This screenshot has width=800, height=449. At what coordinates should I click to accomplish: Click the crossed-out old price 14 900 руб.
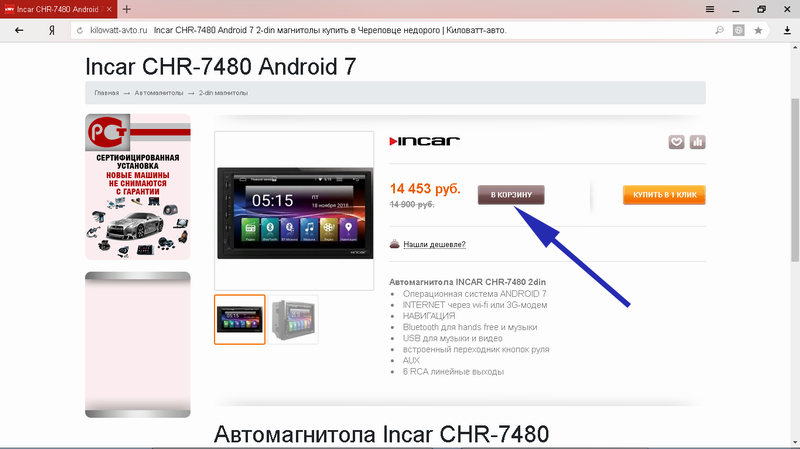pyautogui.click(x=412, y=204)
